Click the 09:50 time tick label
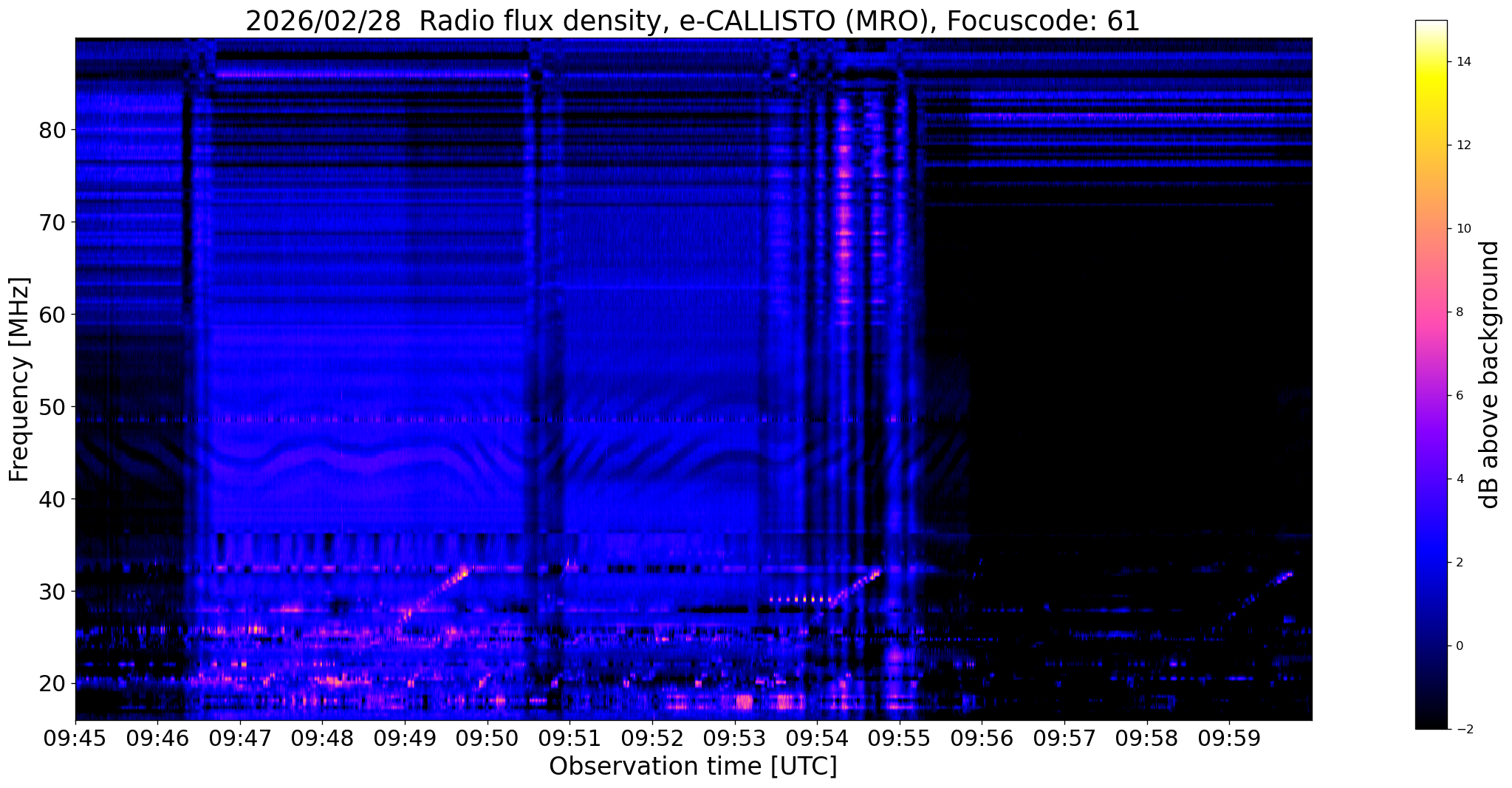Image resolution: width=1512 pixels, height=788 pixels. click(x=488, y=739)
